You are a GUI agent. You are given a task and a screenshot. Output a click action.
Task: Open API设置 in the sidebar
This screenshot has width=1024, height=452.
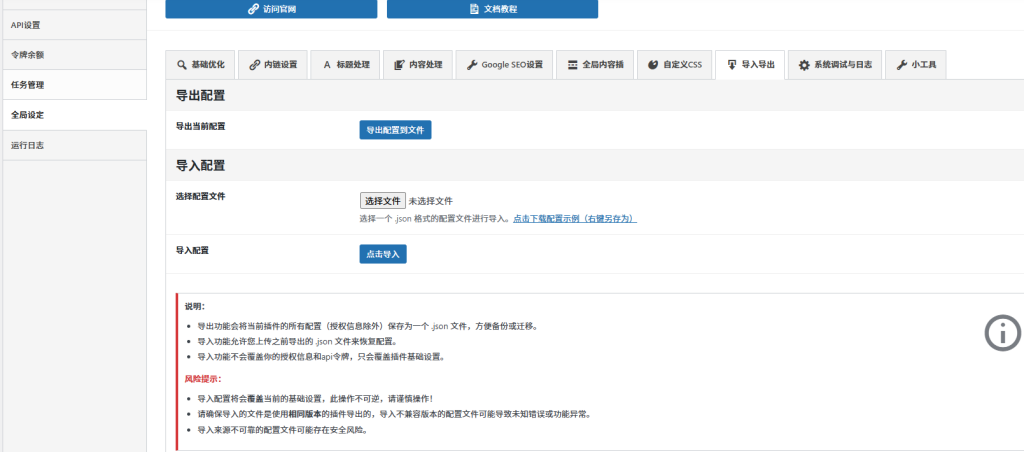pyautogui.click(x=26, y=24)
